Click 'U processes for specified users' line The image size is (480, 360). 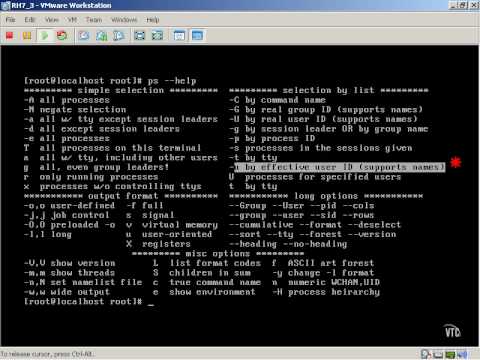click(x=315, y=177)
